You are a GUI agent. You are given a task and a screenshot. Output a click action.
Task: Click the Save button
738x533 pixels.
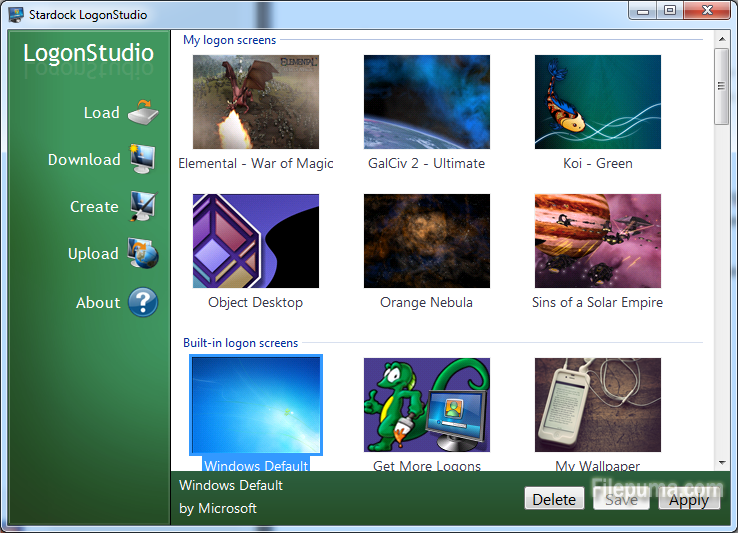click(621, 500)
